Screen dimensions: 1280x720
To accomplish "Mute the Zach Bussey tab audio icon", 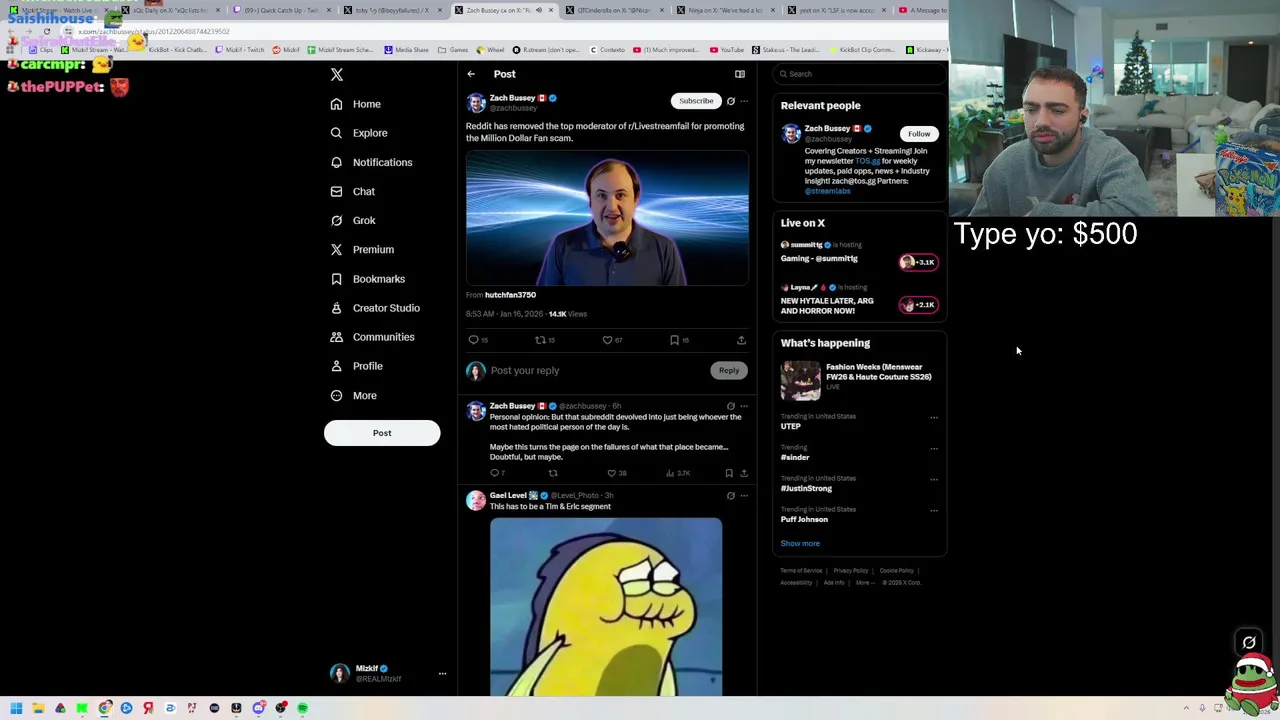I will [x=539, y=10].
